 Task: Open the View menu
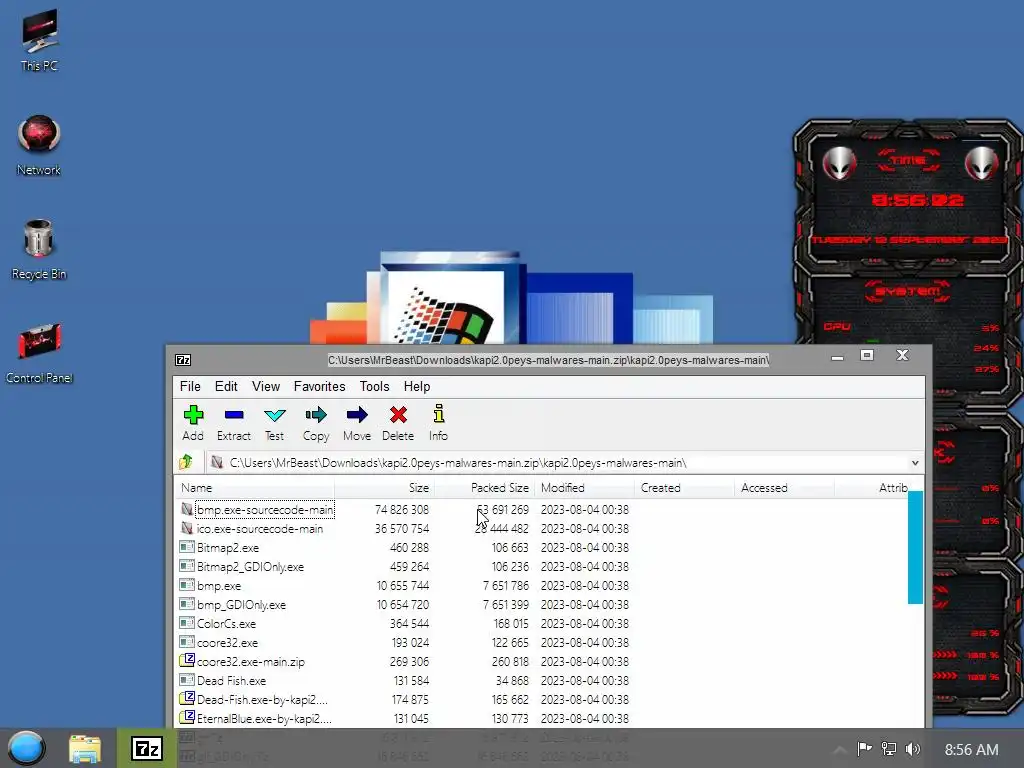coord(266,387)
